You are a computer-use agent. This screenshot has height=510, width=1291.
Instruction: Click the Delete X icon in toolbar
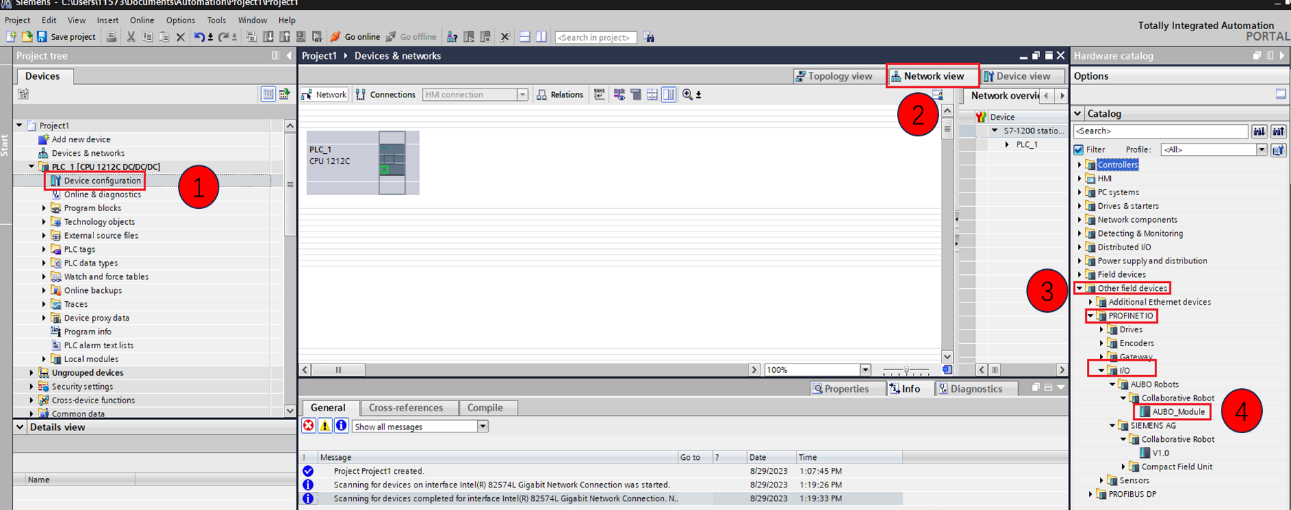pyautogui.click(x=180, y=37)
